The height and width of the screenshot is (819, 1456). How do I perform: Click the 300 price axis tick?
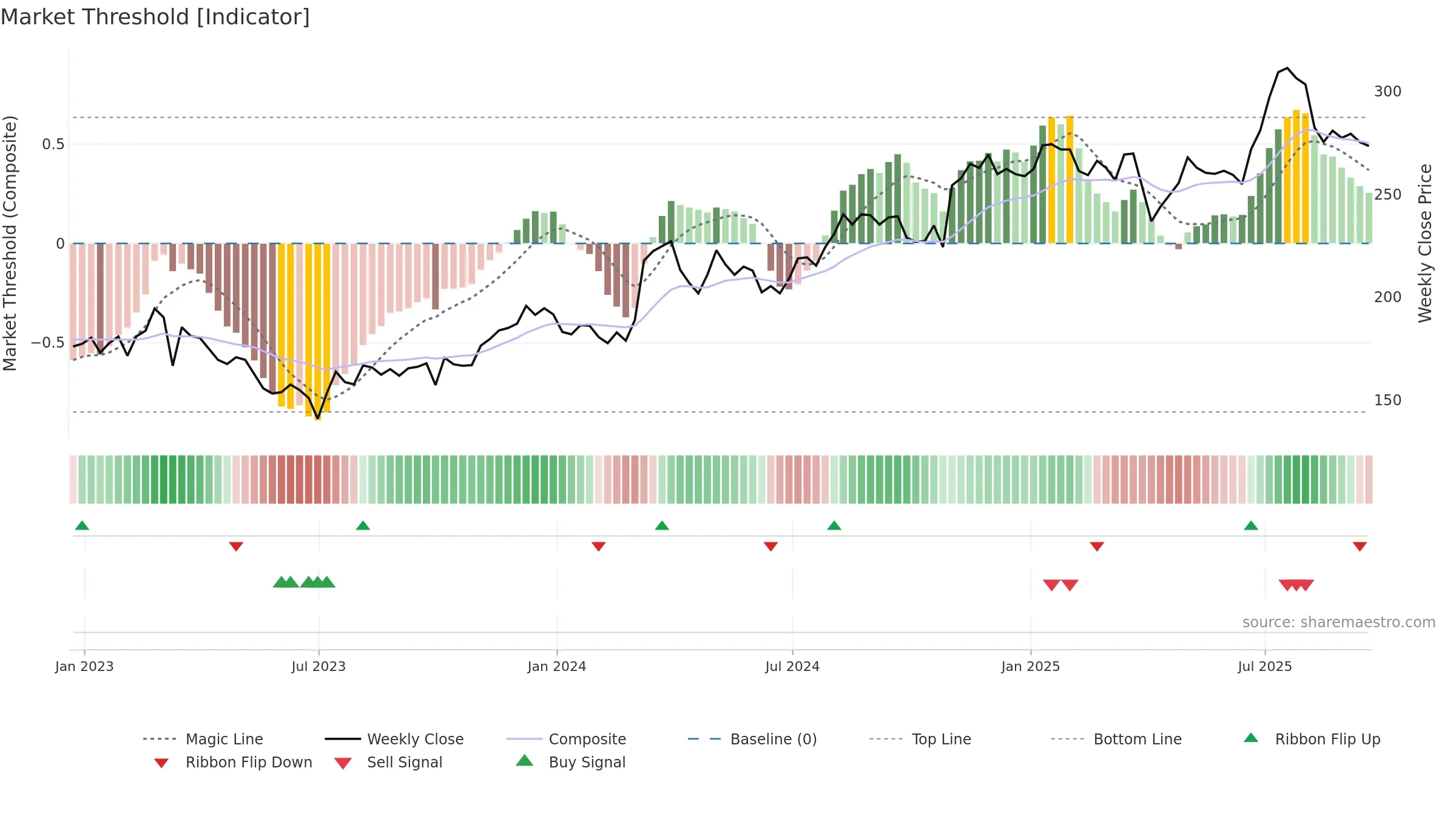pos(1388,92)
